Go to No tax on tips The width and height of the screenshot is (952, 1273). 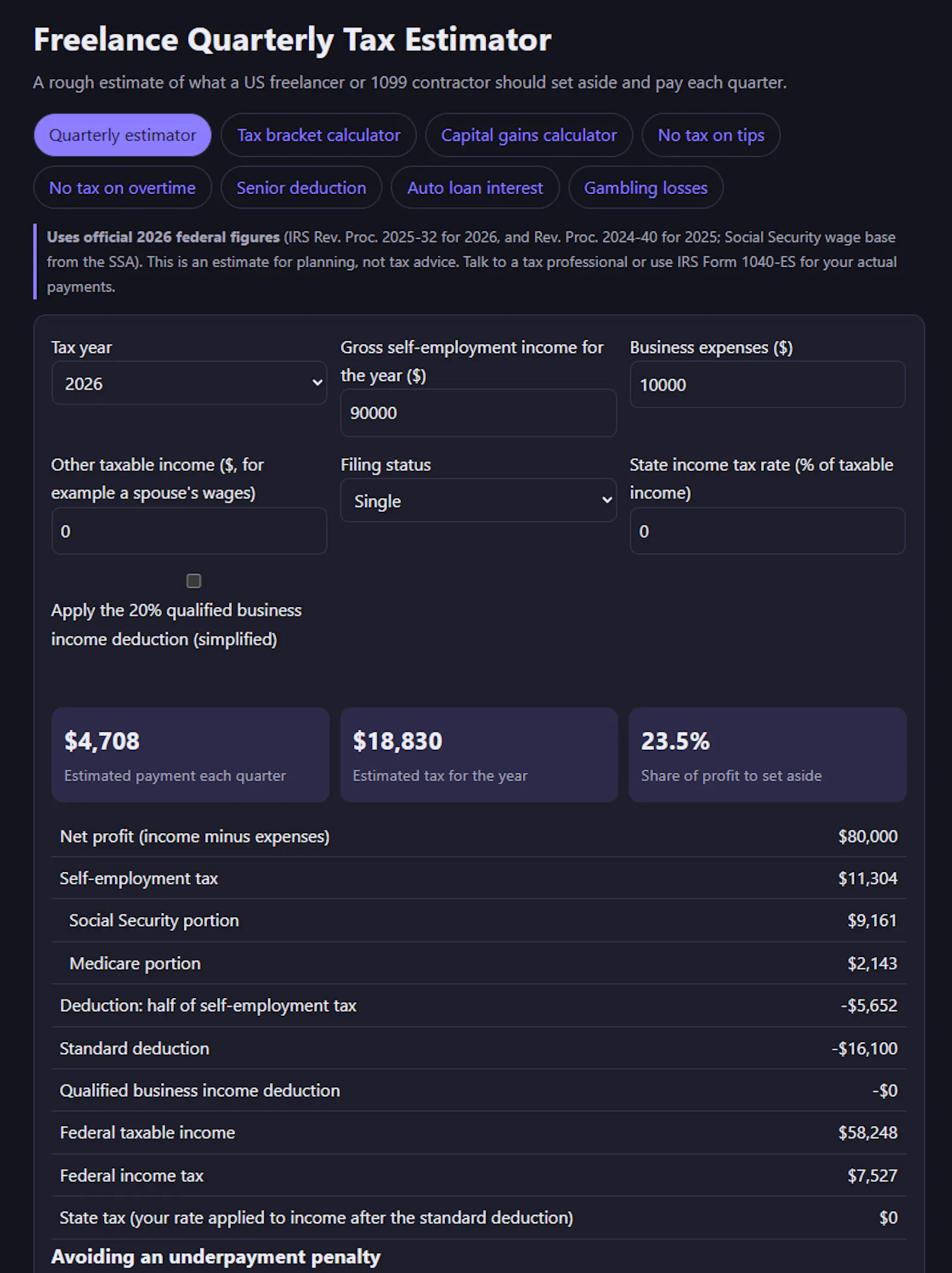click(711, 135)
